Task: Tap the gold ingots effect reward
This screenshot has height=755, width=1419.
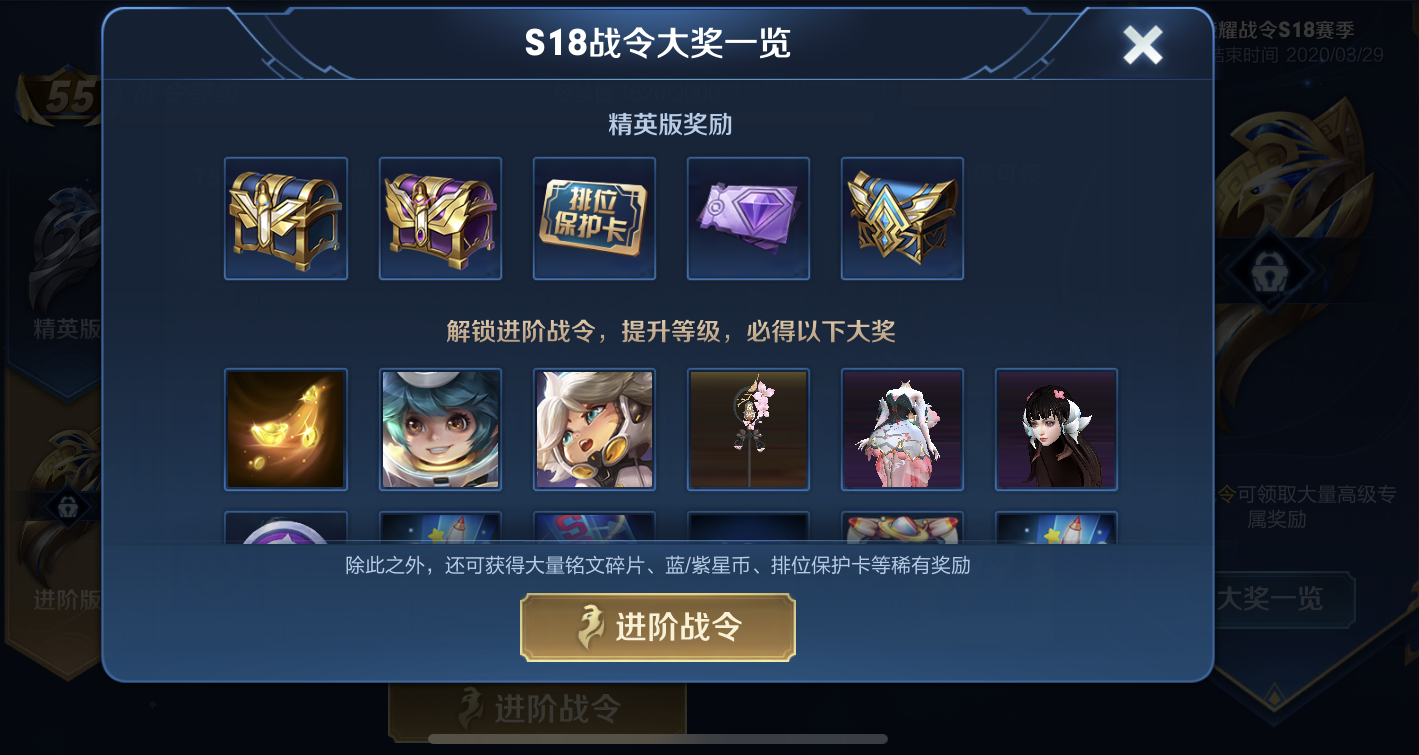Action: pos(286,429)
